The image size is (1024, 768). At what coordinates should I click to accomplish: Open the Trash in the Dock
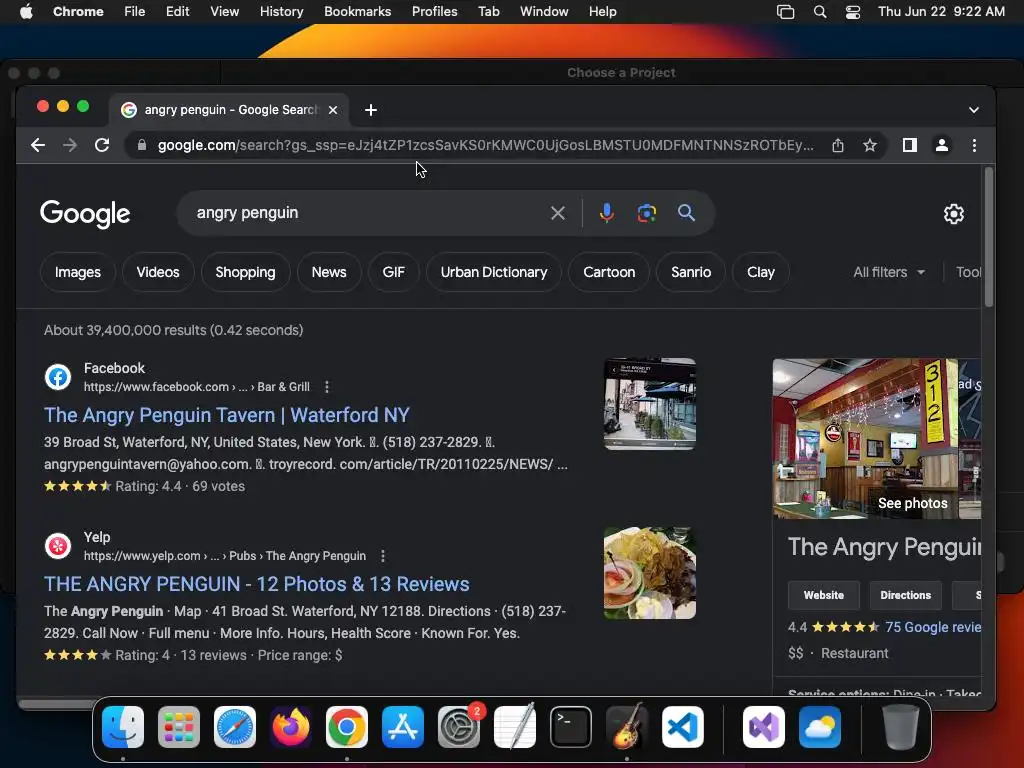[901, 727]
